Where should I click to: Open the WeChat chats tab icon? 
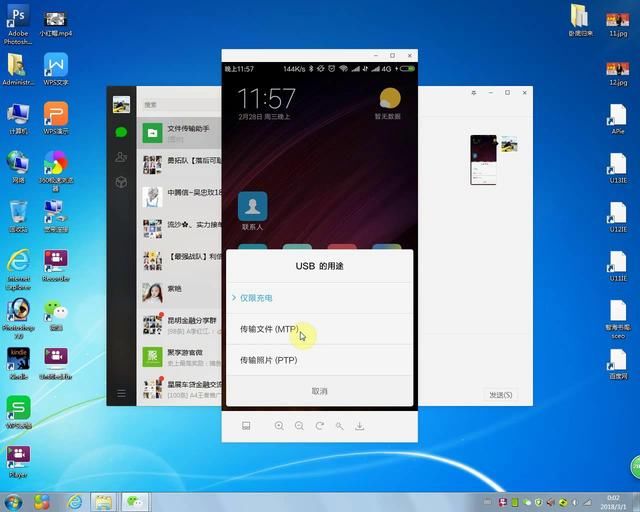coord(121,132)
